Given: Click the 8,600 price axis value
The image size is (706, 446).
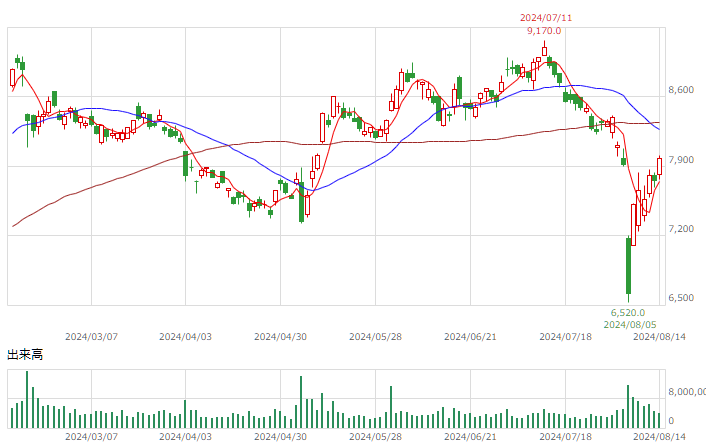Looking at the screenshot, I should pos(681,90).
